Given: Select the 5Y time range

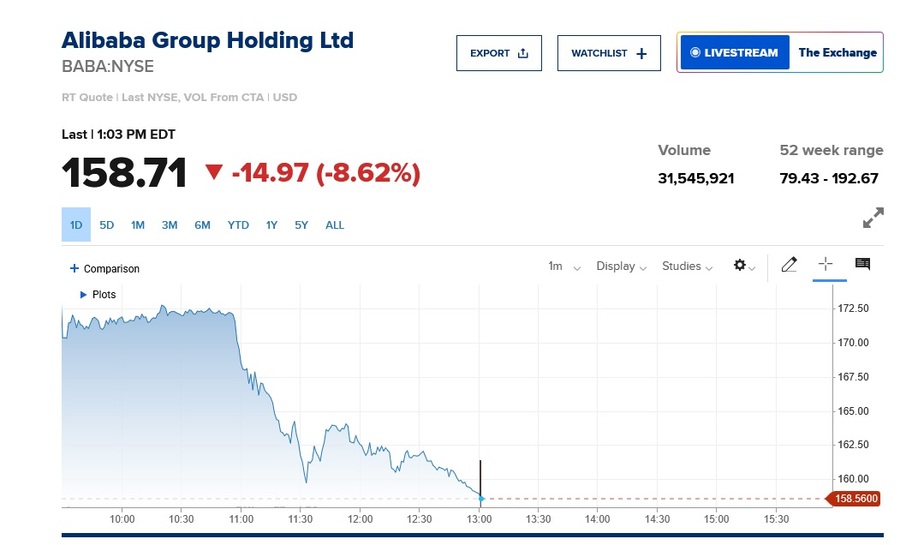Looking at the screenshot, I should (x=302, y=225).
